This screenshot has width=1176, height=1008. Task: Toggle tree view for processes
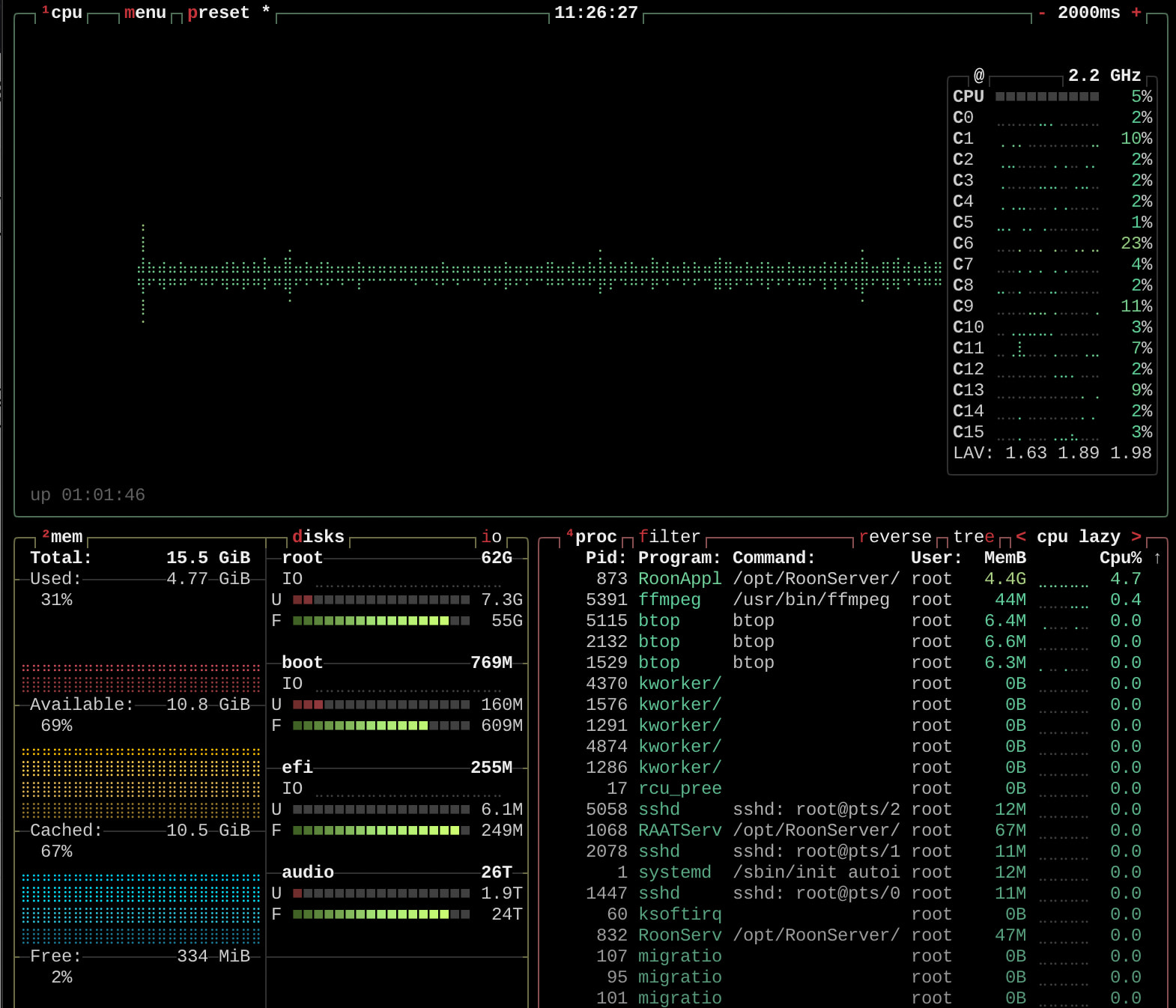tap(973, 537)
